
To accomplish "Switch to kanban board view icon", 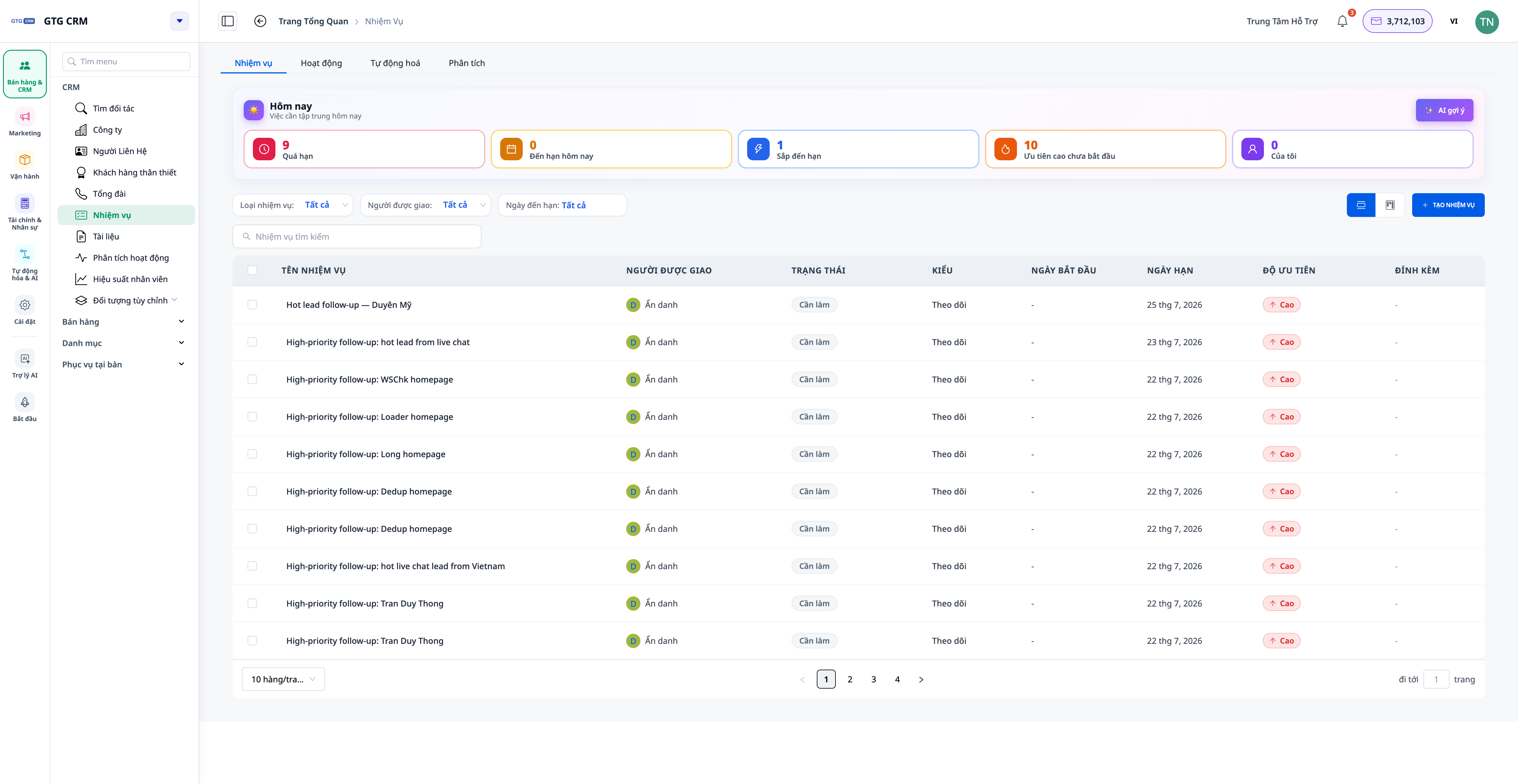I will pyautogui.click(x=1390, y=205).
